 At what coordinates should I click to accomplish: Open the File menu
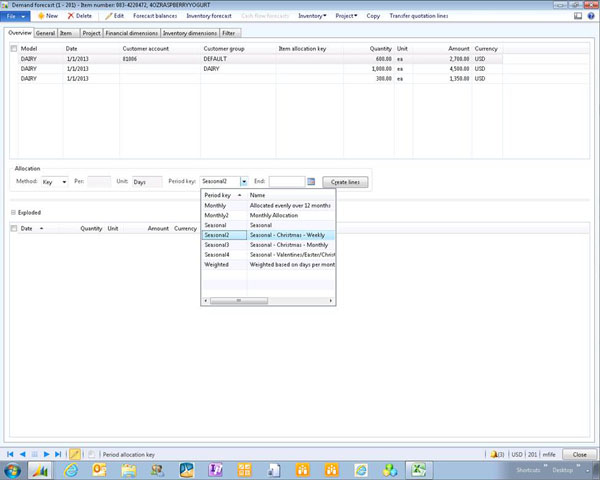pos(16,16)
